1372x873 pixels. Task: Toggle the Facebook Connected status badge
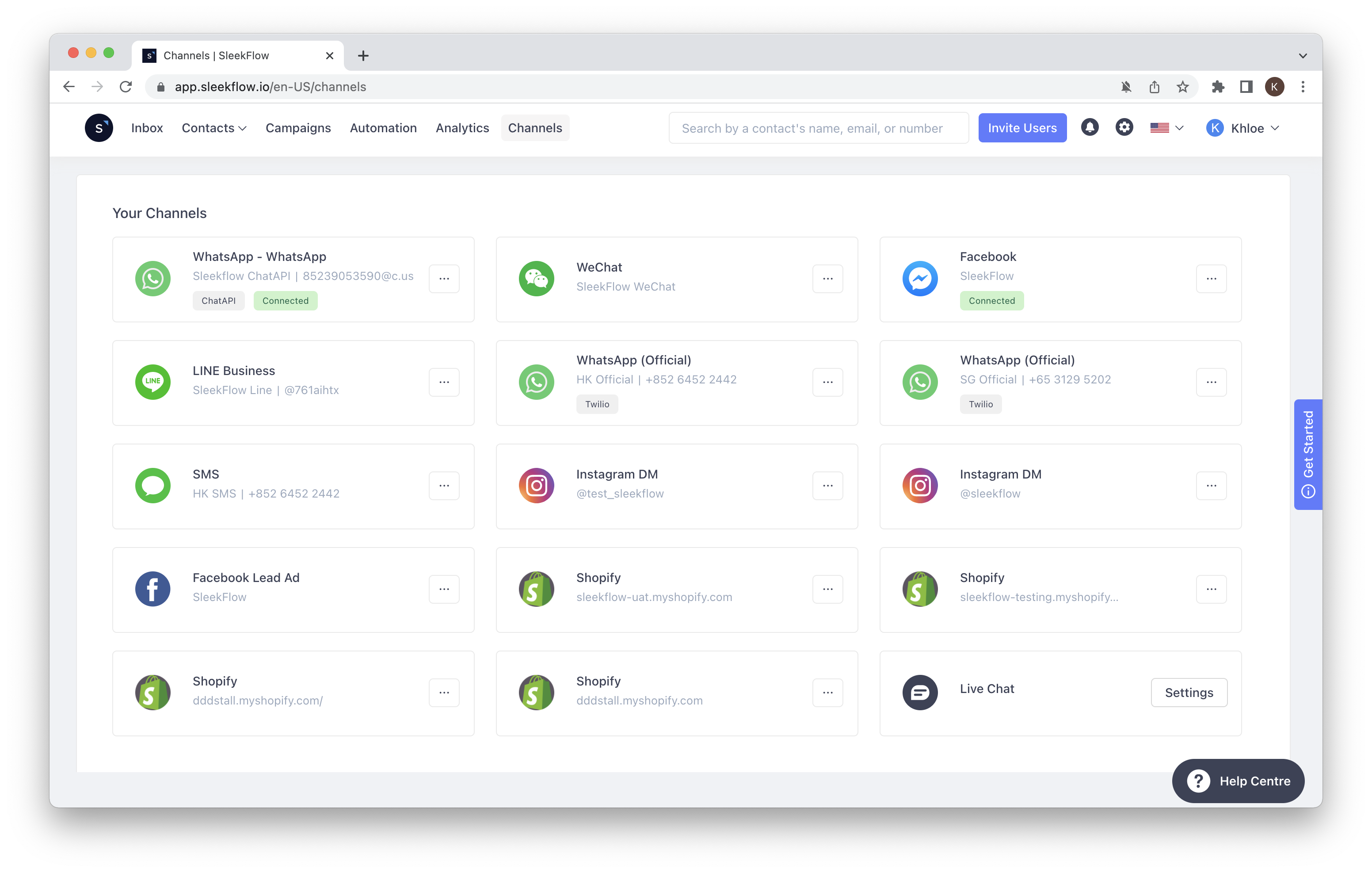pos(990,300)
